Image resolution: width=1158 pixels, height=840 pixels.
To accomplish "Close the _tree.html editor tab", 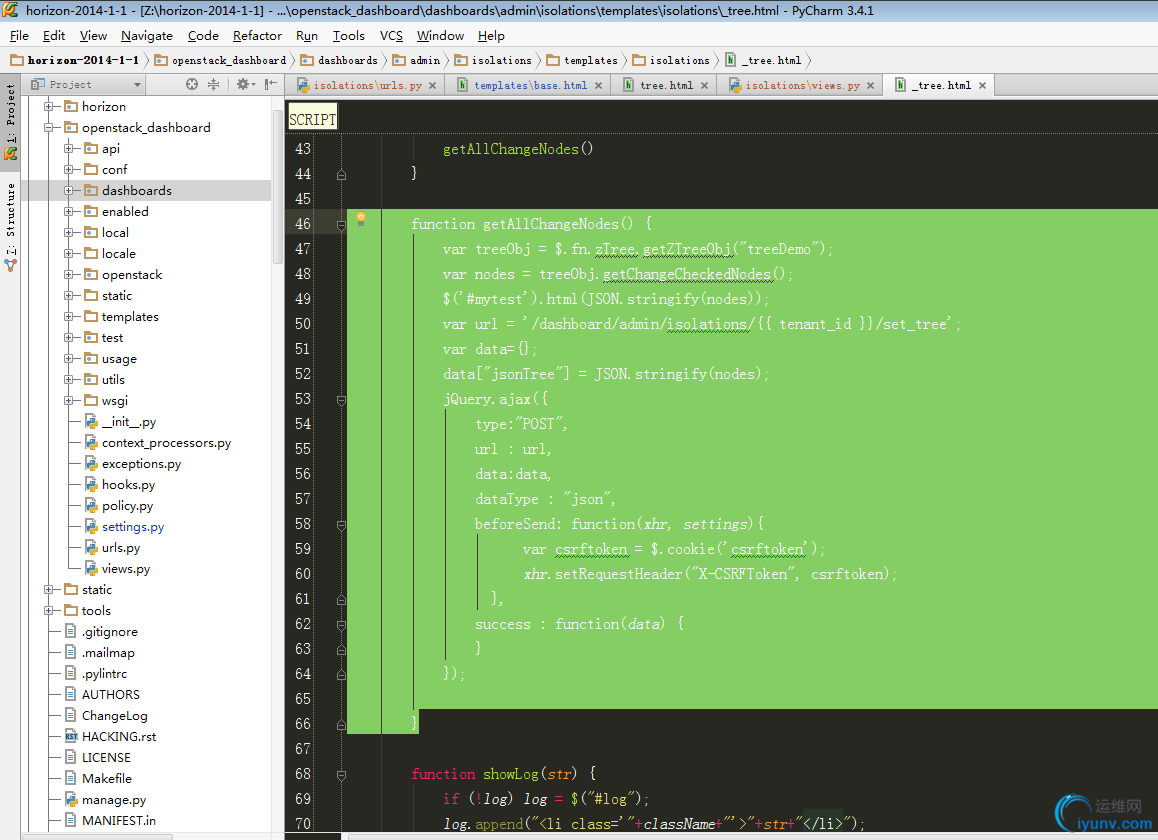I will 982,86.
